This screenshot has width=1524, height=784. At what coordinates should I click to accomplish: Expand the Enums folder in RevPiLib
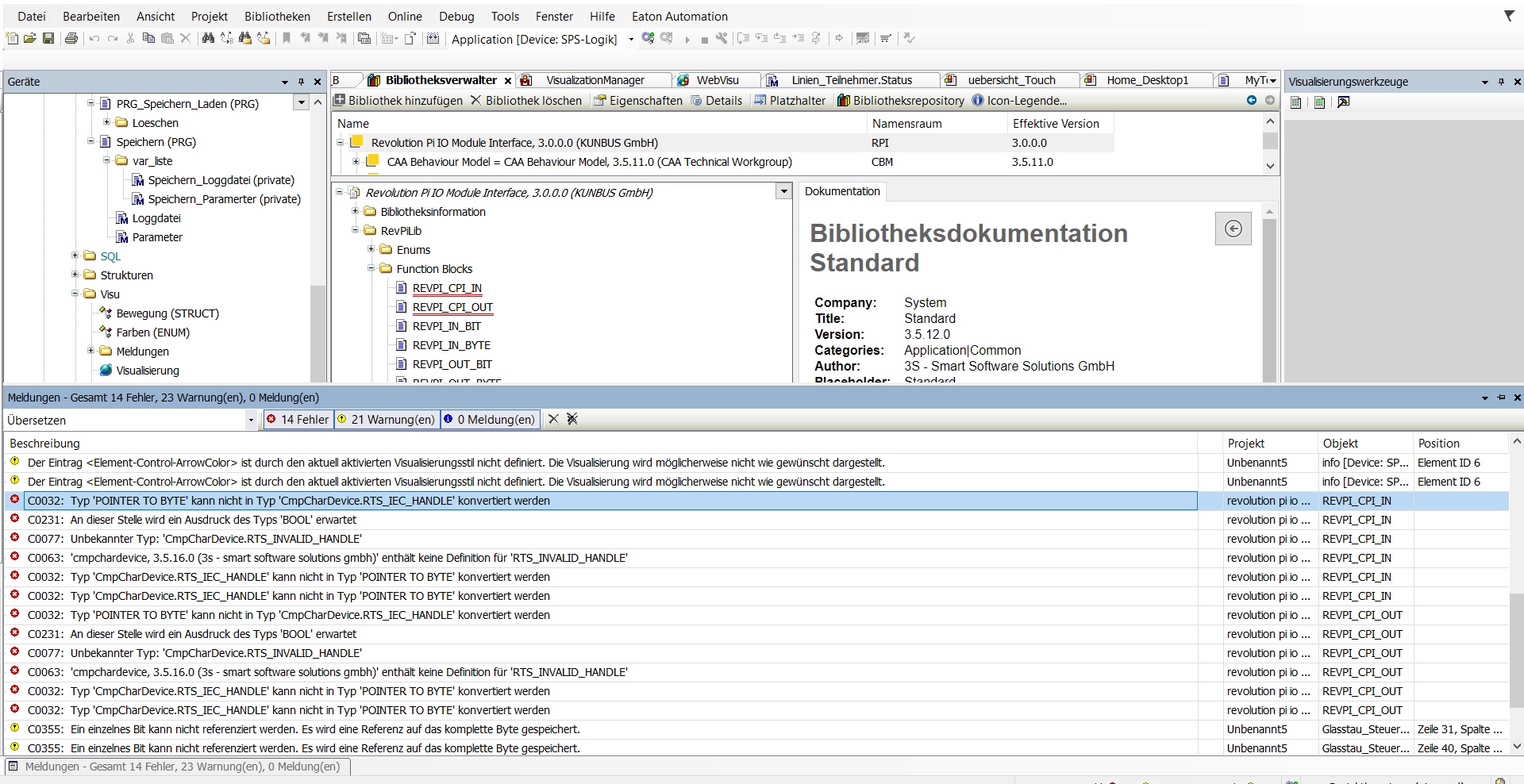pyautogui.click(x=371, y=249)
